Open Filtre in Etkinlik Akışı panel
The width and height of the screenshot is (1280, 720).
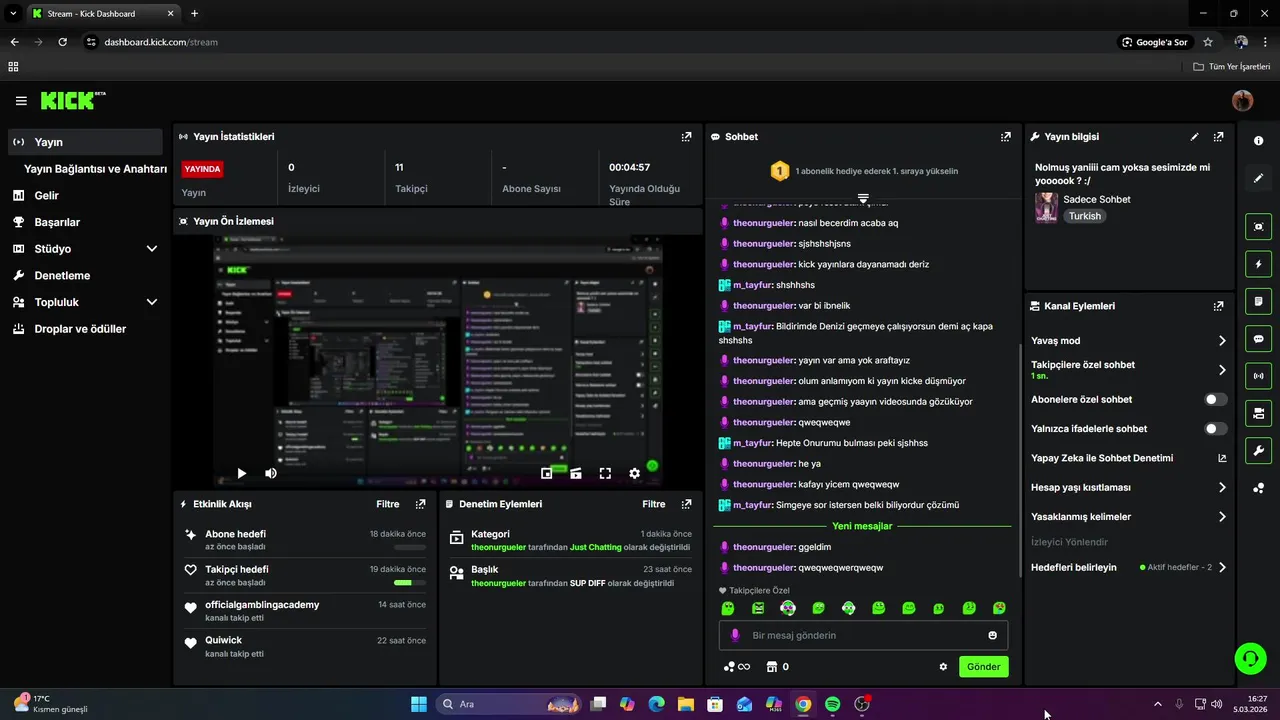click(x=387, y=504)
